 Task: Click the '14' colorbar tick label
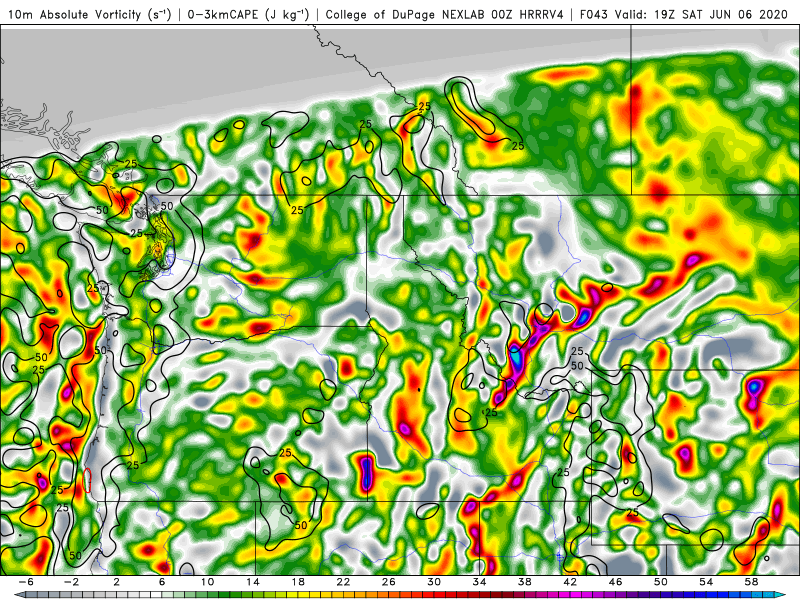pyautogui.click(x=253, y=582)
